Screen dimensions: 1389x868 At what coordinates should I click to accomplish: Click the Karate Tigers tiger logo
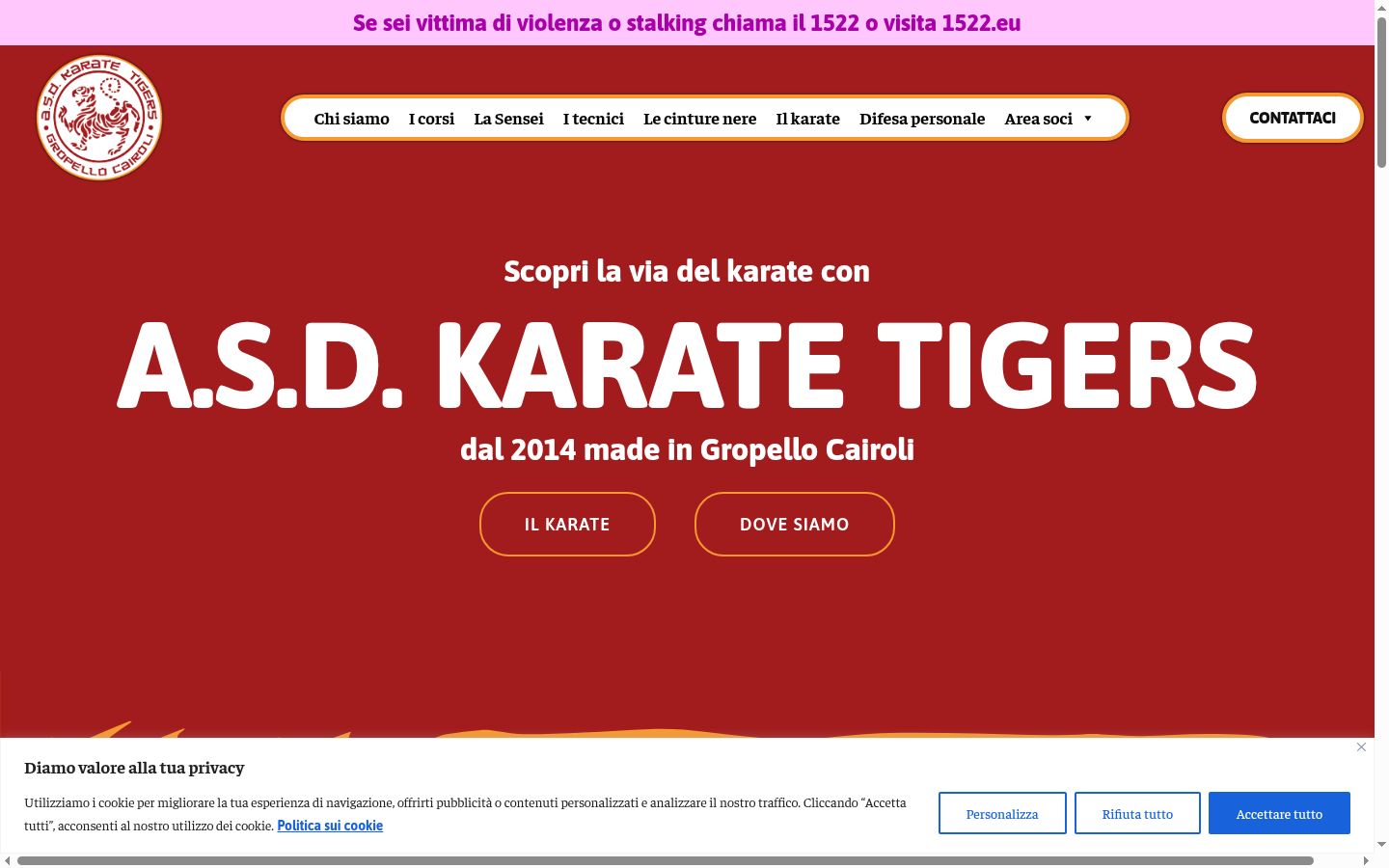click(99, 118)
